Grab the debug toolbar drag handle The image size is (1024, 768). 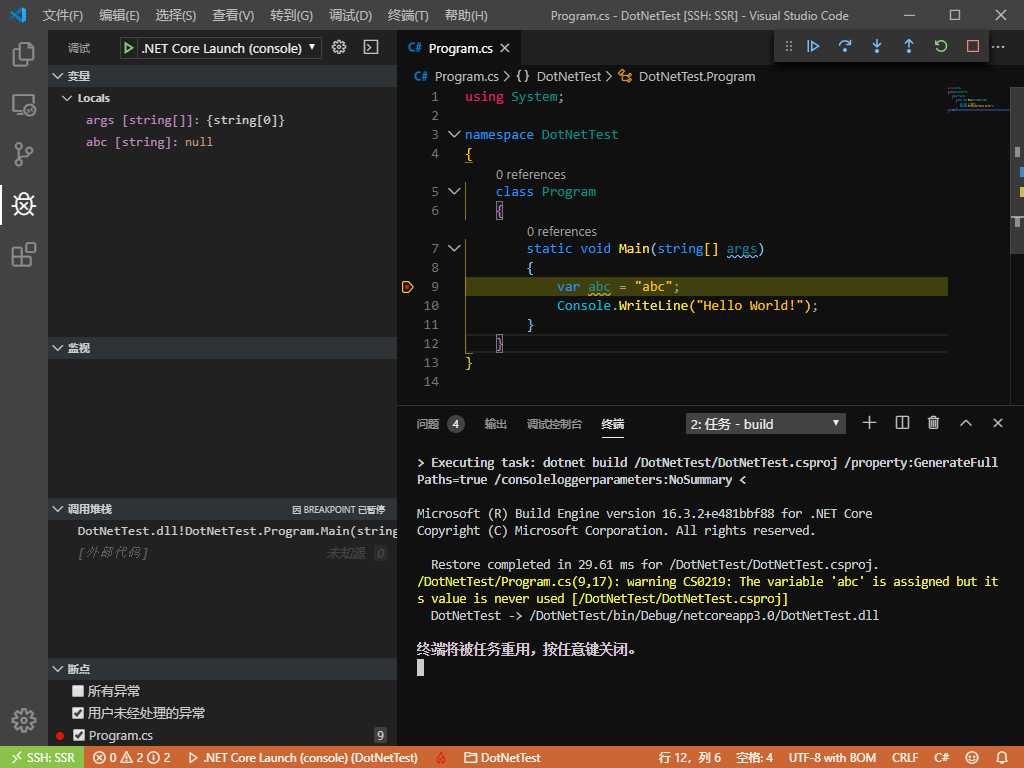point(788,46)
